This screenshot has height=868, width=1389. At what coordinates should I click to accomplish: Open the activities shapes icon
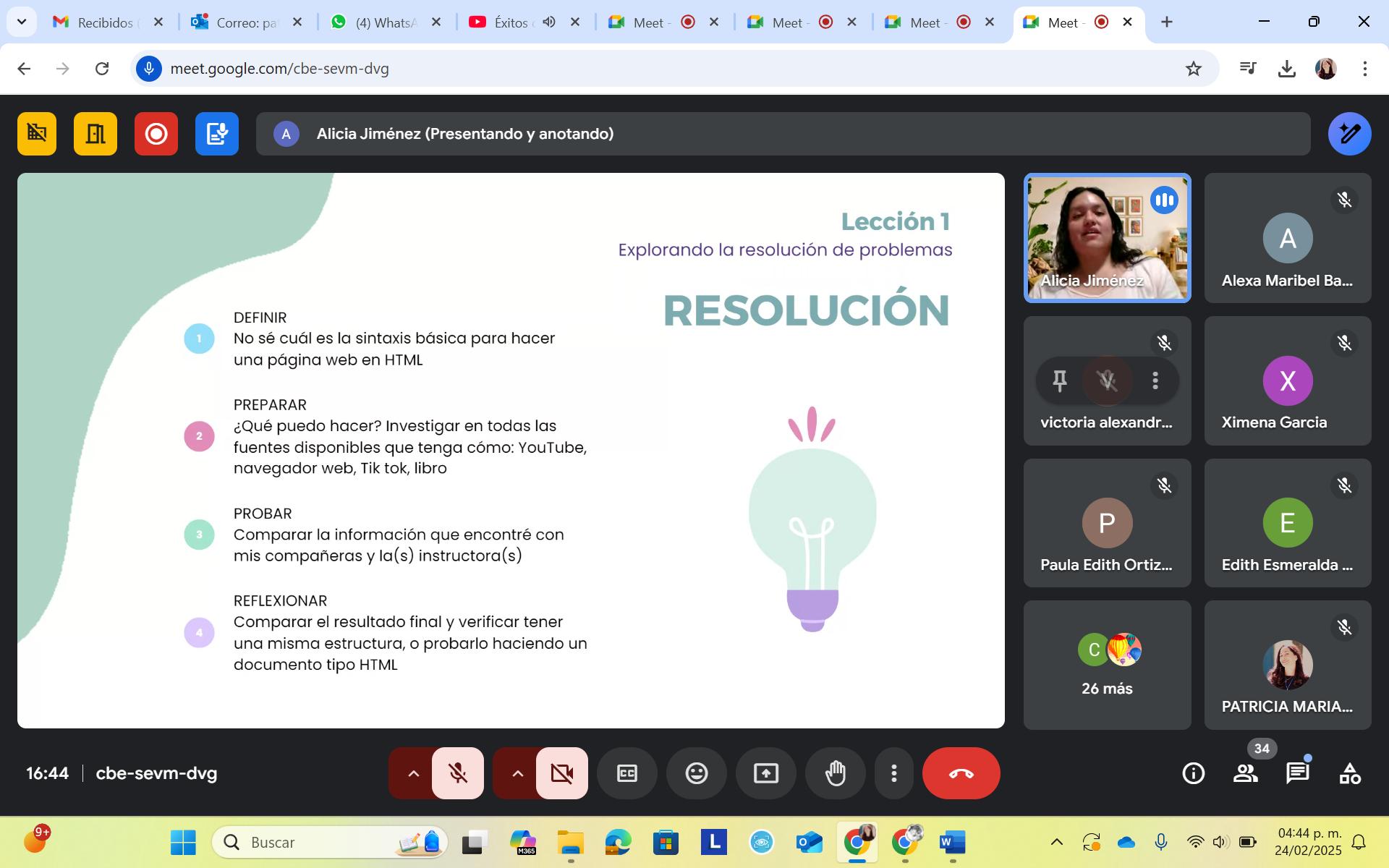click(x=1349, y=773)
